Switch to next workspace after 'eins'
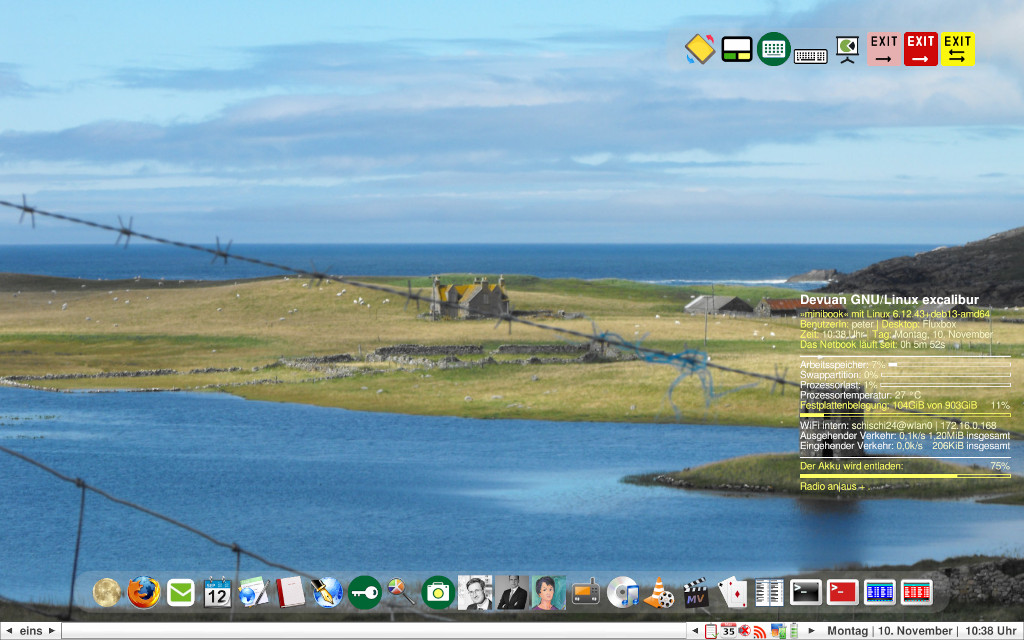 [52, 631]
